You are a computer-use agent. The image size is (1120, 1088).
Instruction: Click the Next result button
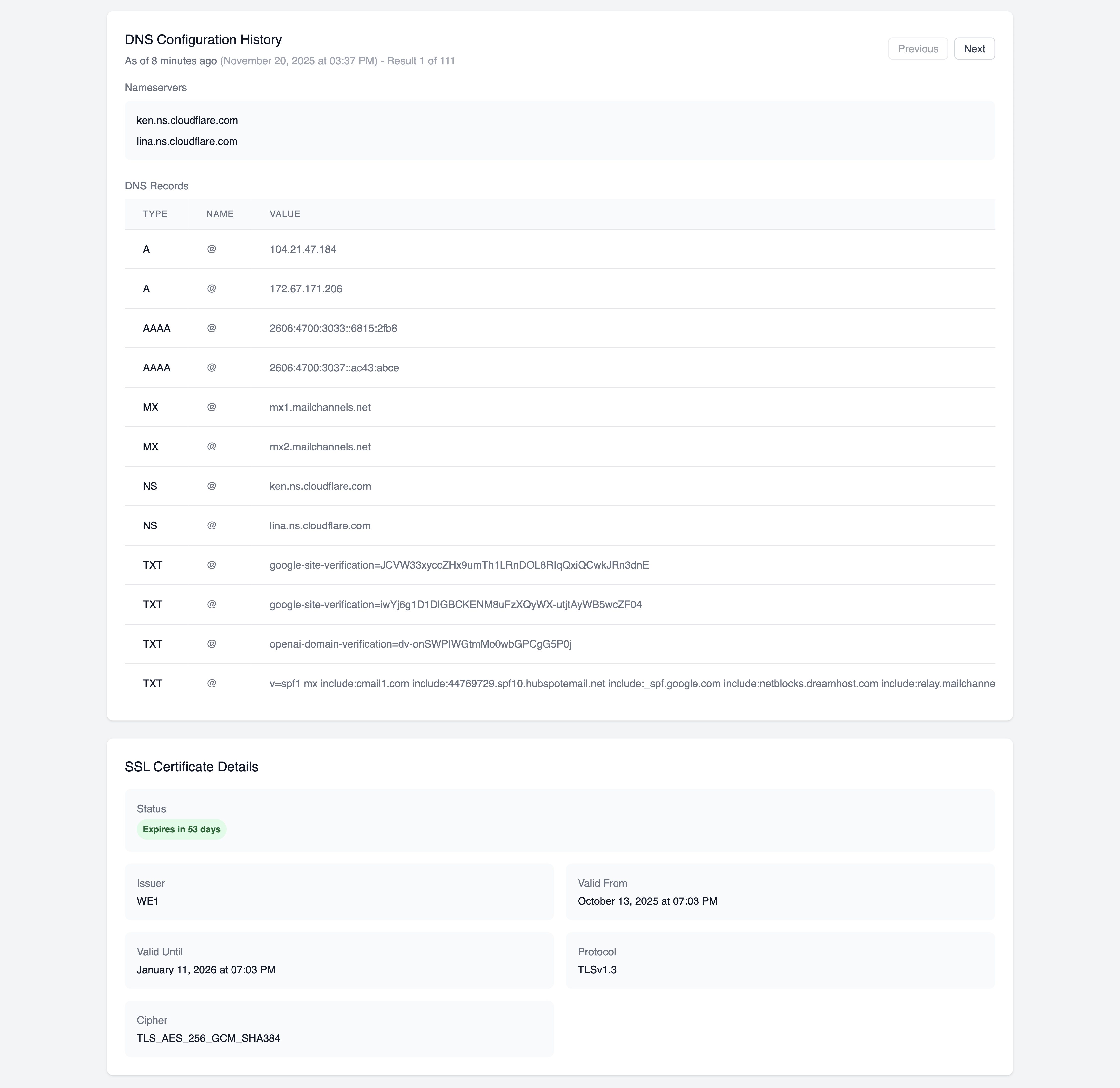tap(974, 49)
